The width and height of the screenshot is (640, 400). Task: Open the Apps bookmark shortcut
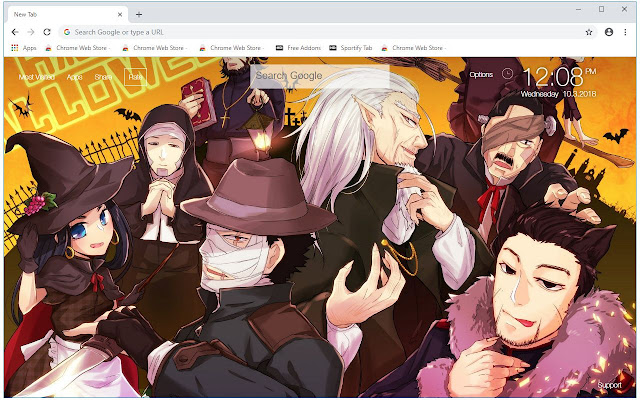(24, 48)
